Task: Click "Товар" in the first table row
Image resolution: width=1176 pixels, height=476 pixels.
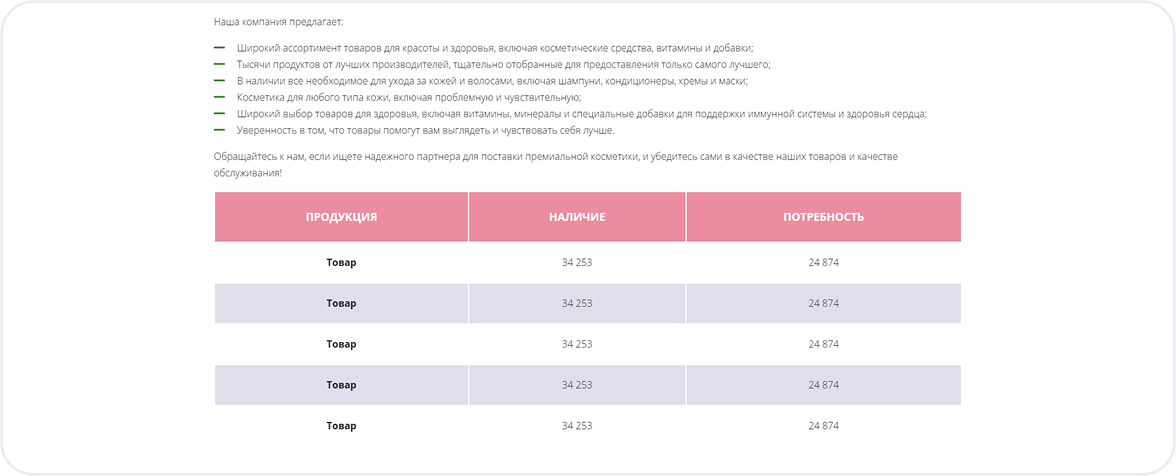Action: [x=341, y=263]
